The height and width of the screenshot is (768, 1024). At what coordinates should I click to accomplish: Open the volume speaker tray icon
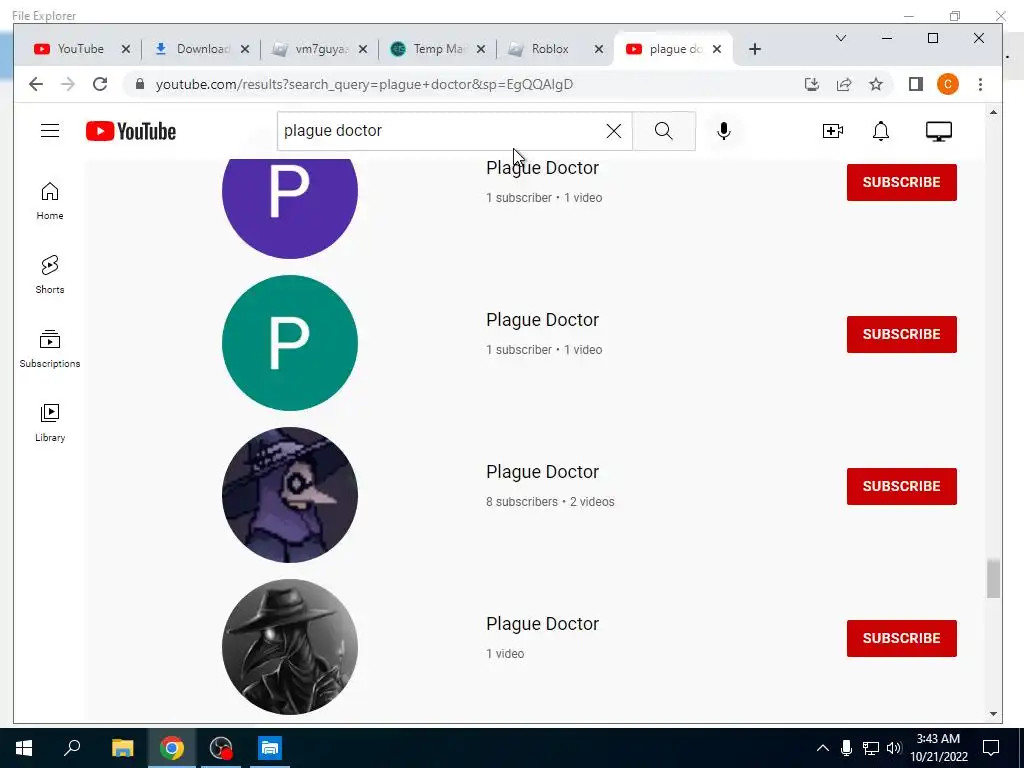[x=894, y=748]
